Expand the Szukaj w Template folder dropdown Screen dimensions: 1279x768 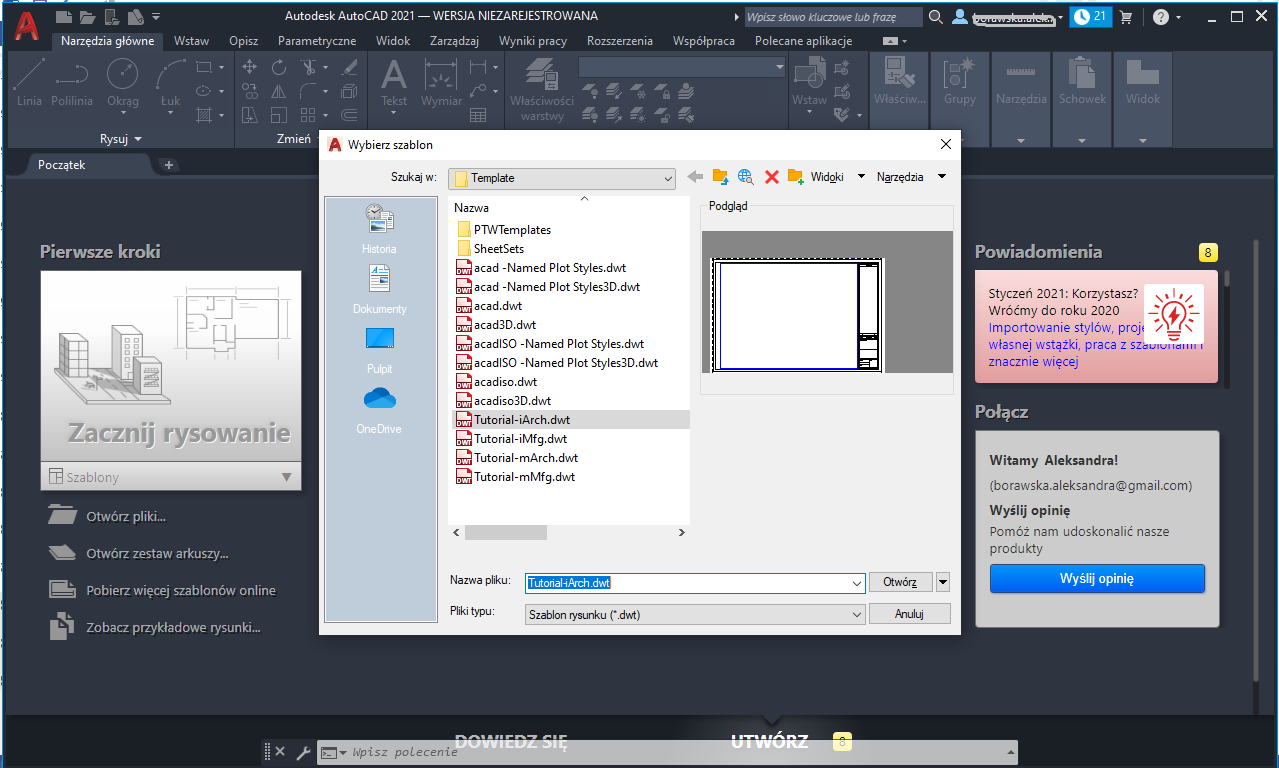[668, 178]
